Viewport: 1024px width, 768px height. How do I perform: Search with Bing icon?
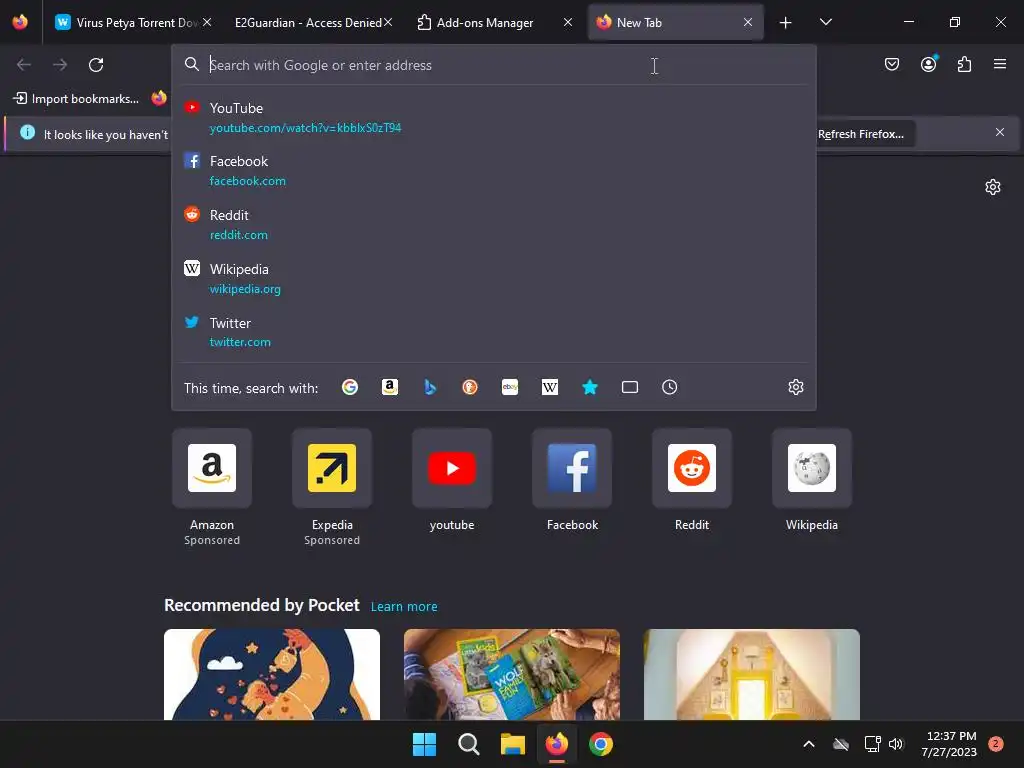pyautogui.click(x=430, y=387)
